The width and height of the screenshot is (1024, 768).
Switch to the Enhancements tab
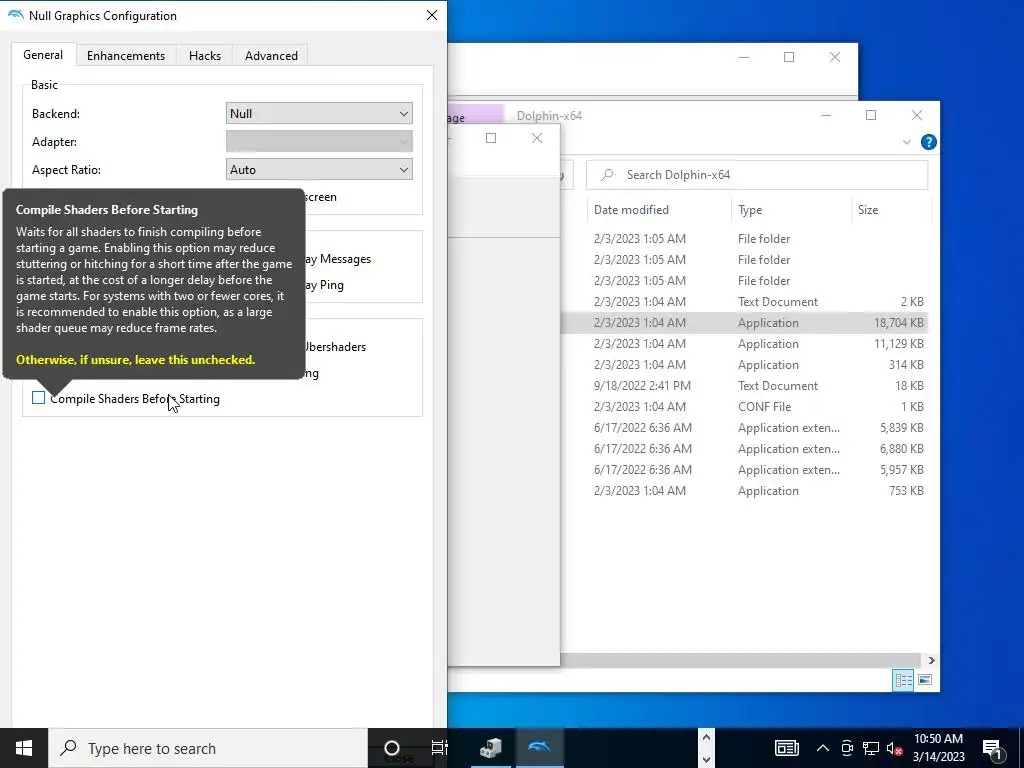click(x=126, y=56)
